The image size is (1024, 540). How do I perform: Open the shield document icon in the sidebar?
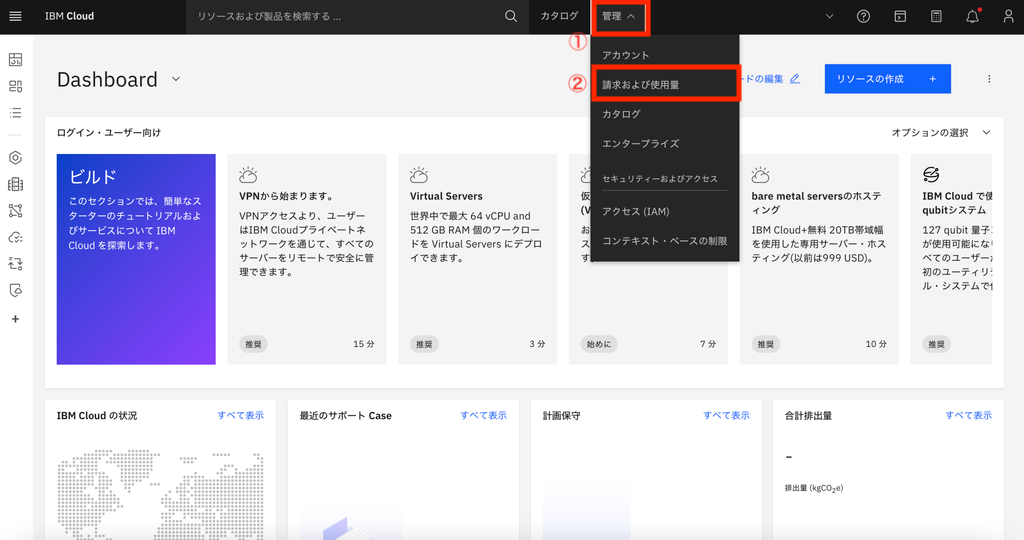coord(16,291)
